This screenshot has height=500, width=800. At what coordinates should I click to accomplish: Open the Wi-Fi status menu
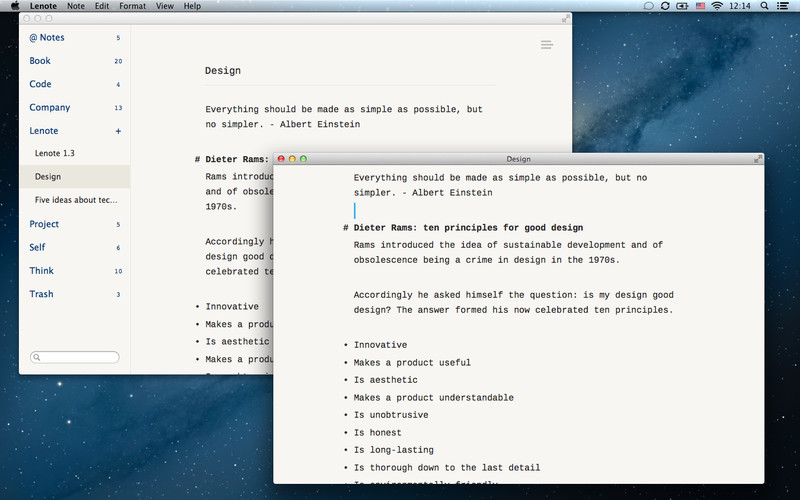coord(717,6)
